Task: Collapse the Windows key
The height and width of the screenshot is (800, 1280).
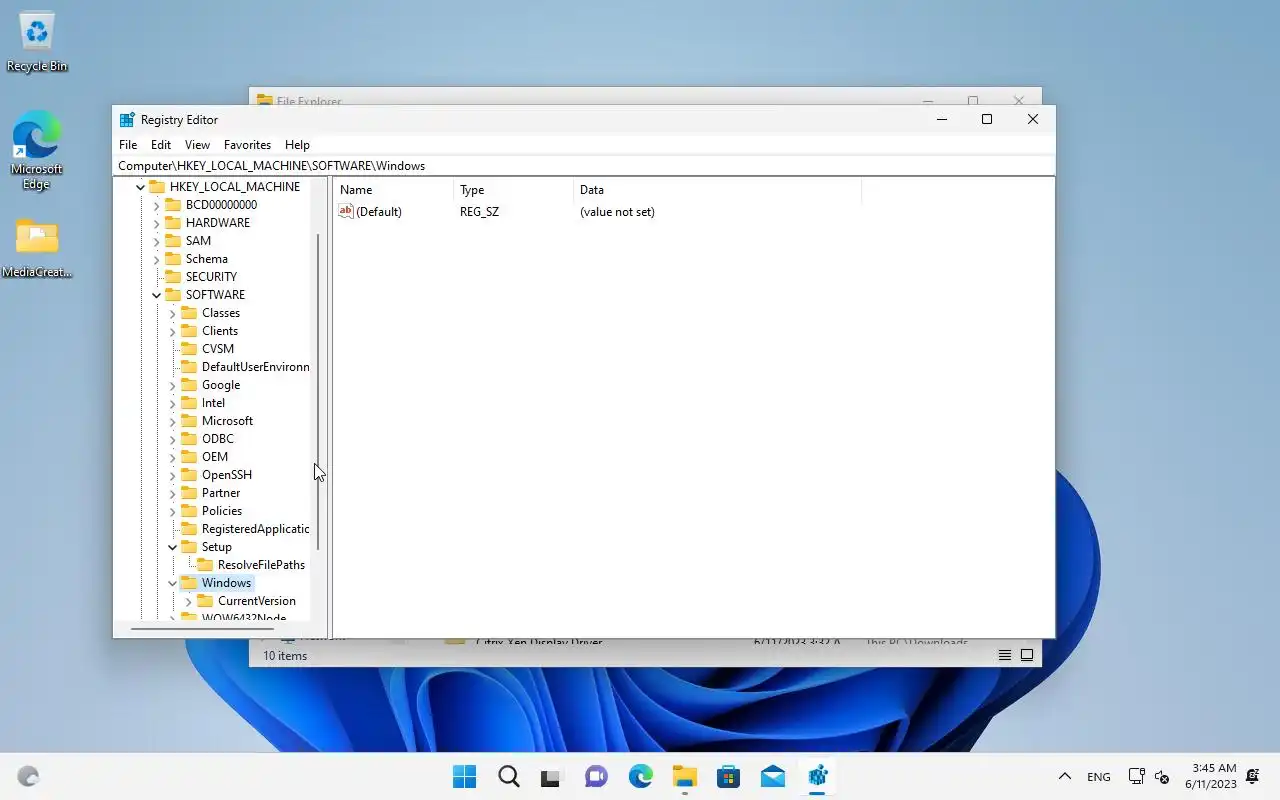Action: coord(172,583)
